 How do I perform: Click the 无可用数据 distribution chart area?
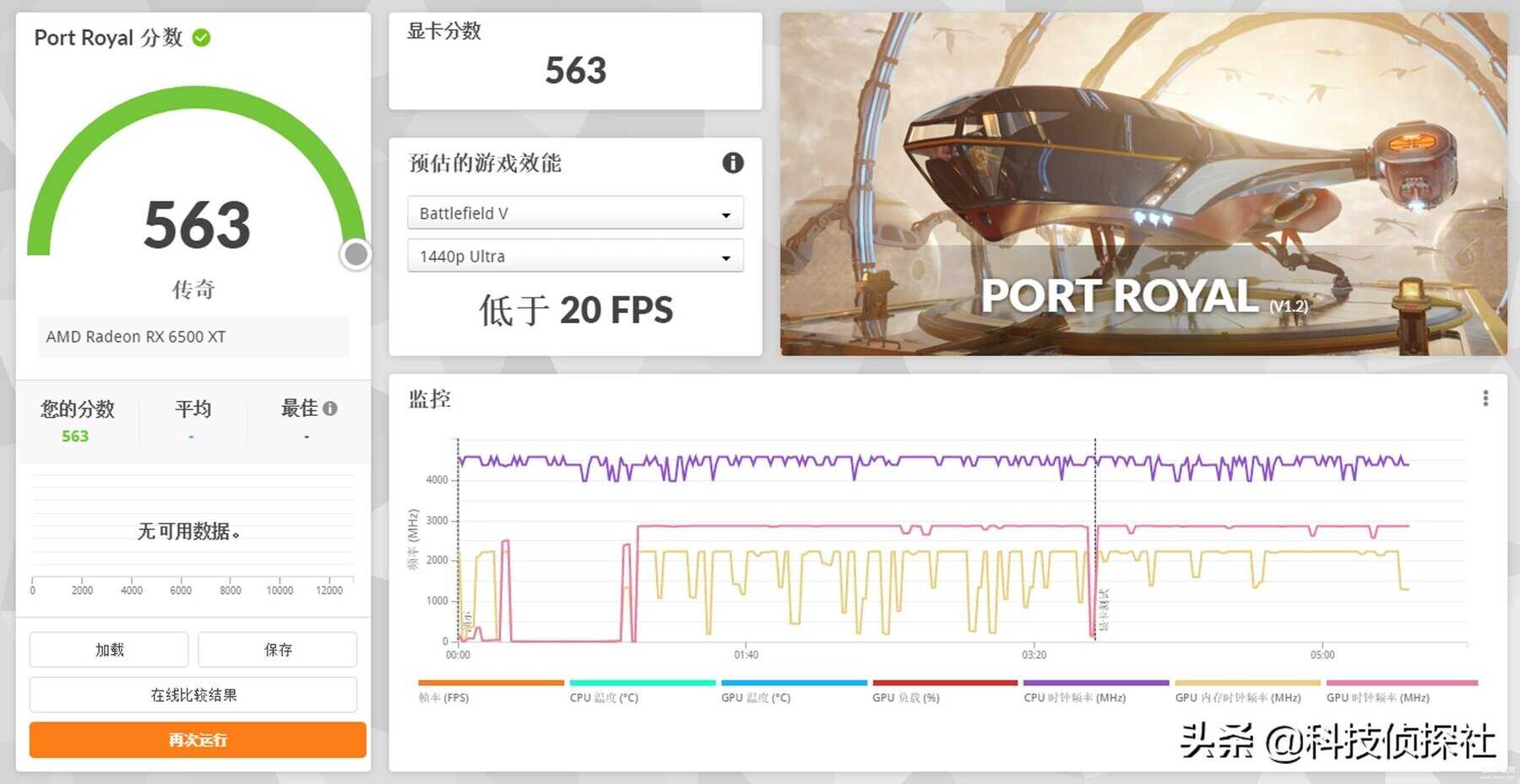[193, 532]
